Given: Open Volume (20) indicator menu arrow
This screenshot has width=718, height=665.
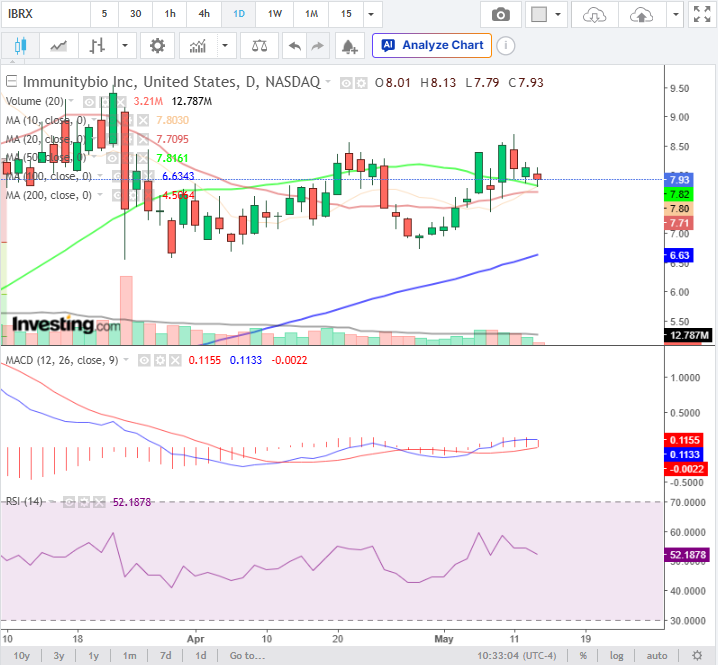Looking at the screenshot, I should [71, 101].
